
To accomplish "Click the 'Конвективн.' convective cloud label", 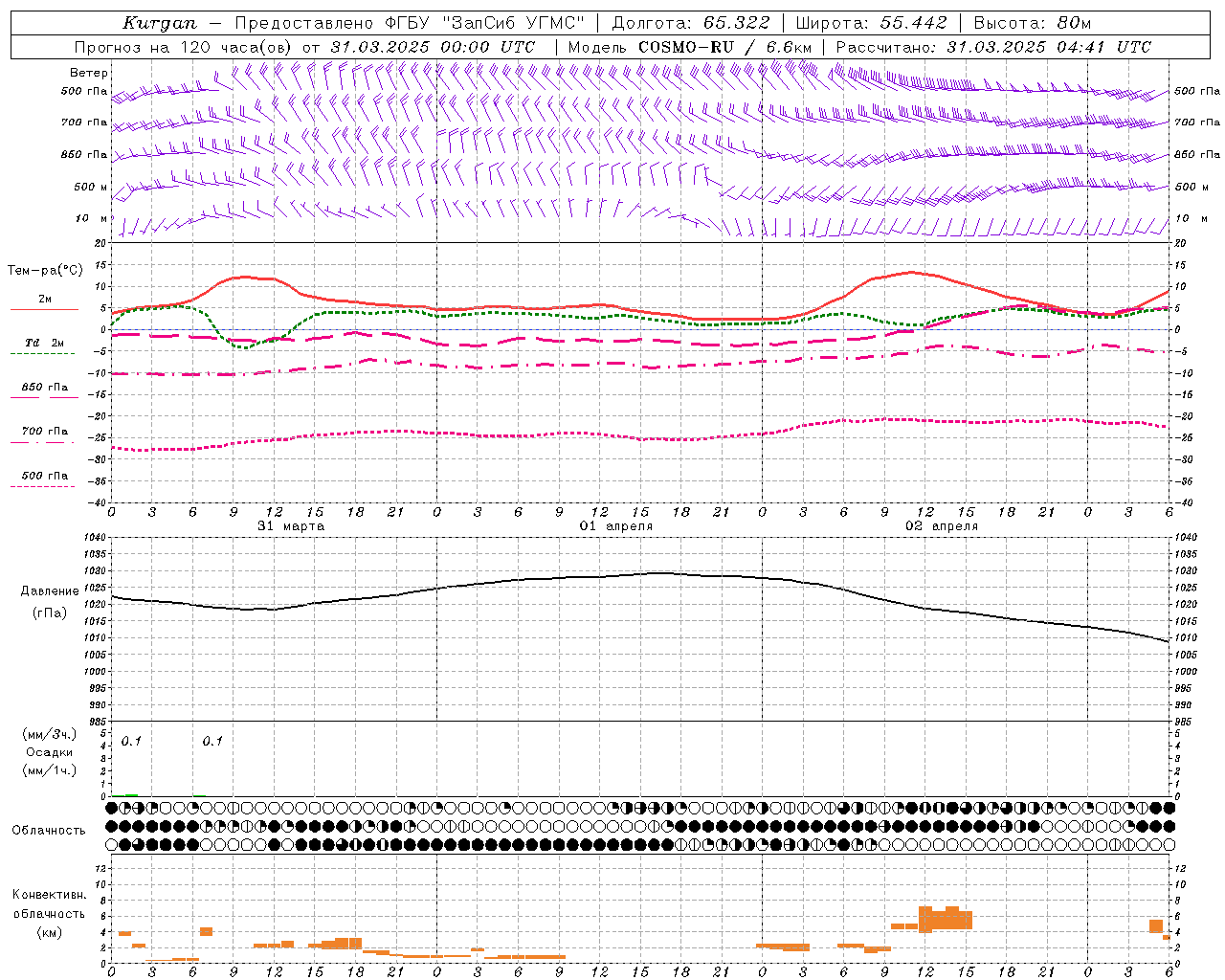I will [50, 895].
